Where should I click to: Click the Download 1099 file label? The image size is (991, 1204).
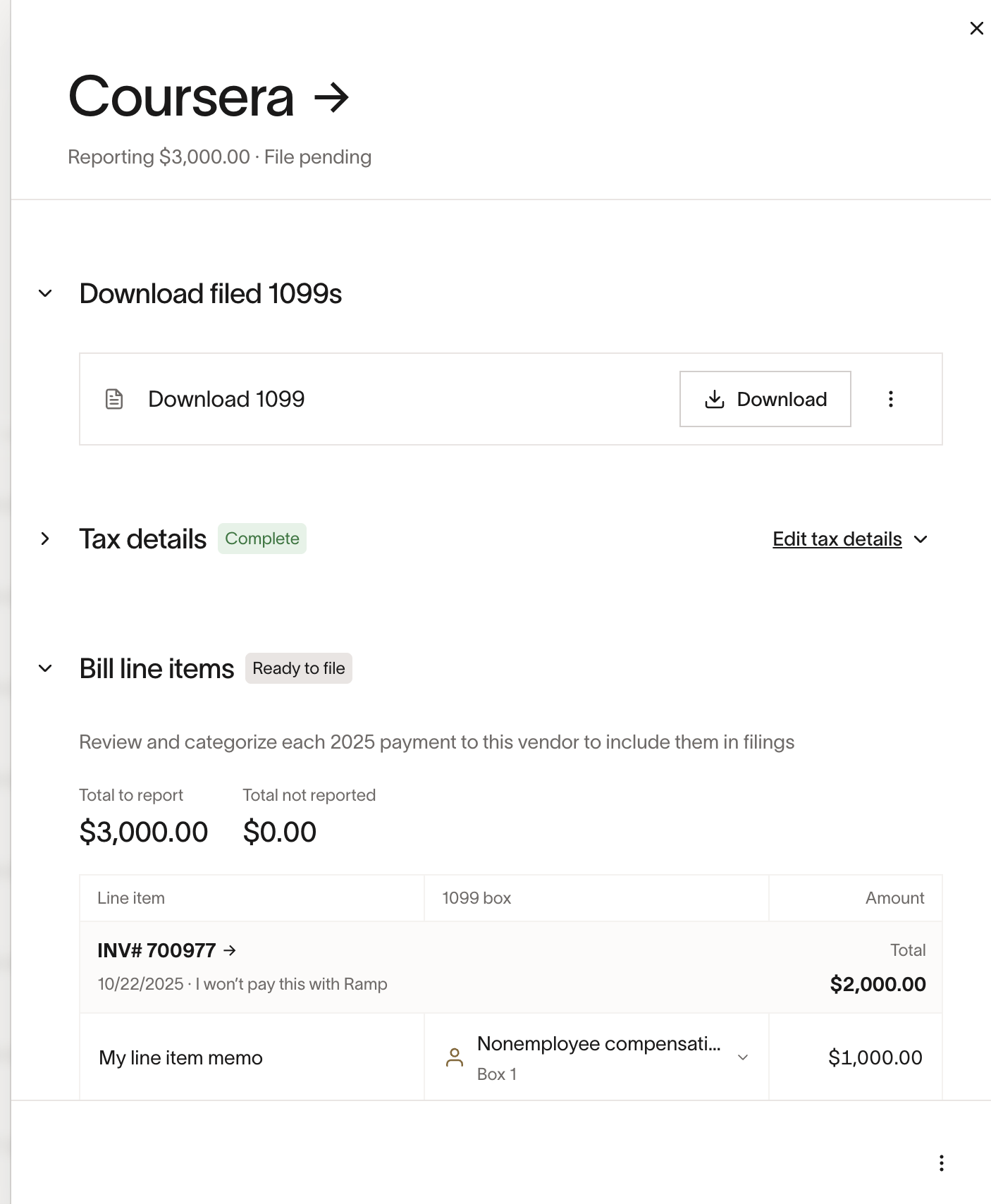[226, 399]
